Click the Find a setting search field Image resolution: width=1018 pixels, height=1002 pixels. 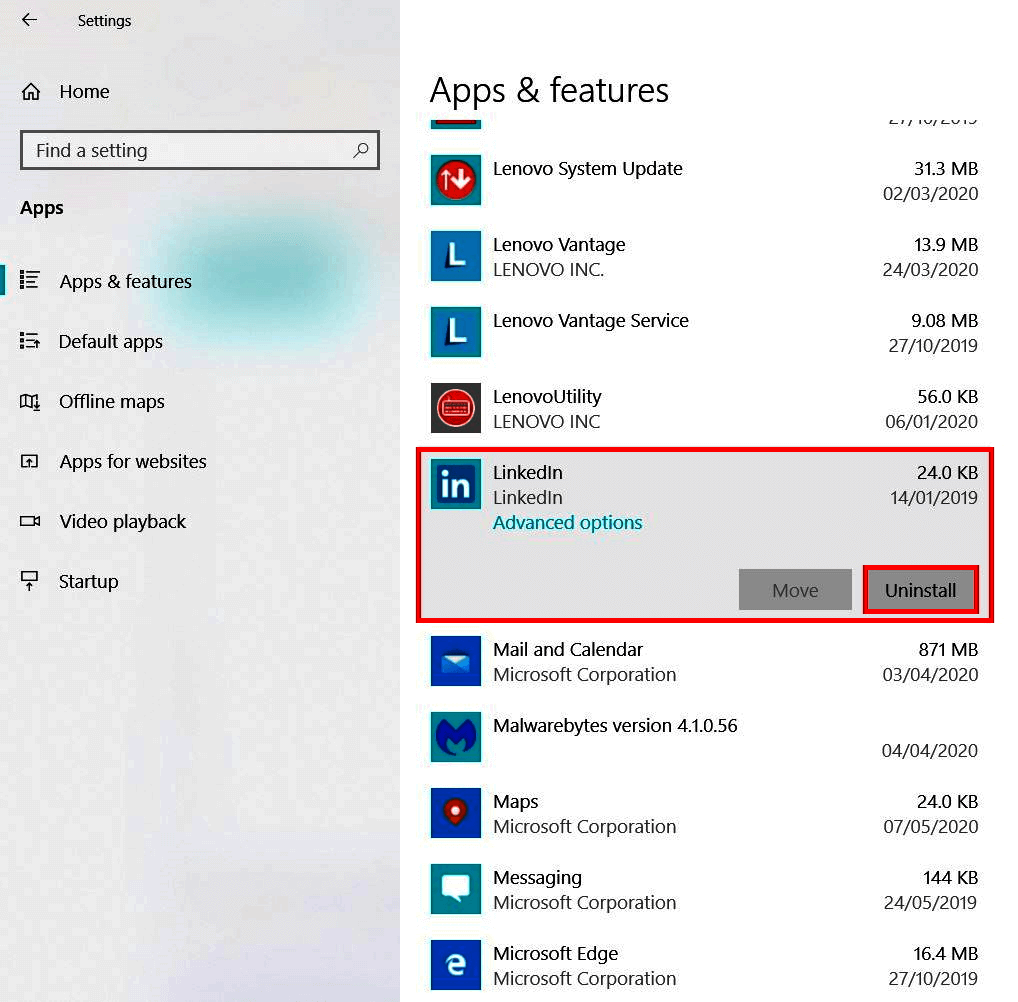coord(200,150)
